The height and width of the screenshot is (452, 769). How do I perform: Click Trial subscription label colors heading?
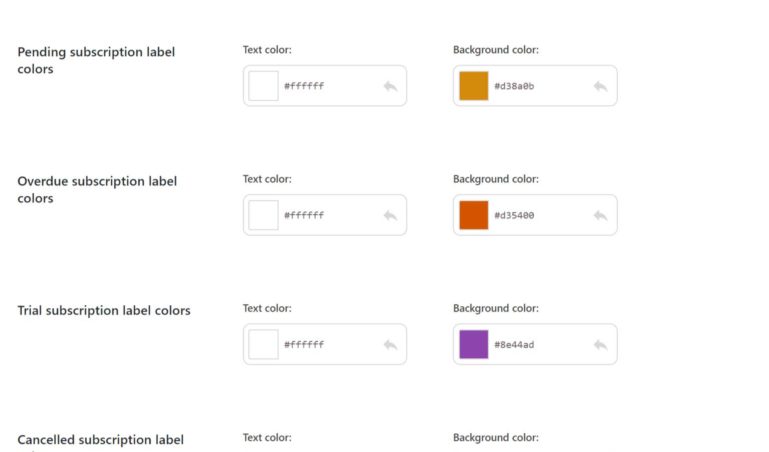104,310
